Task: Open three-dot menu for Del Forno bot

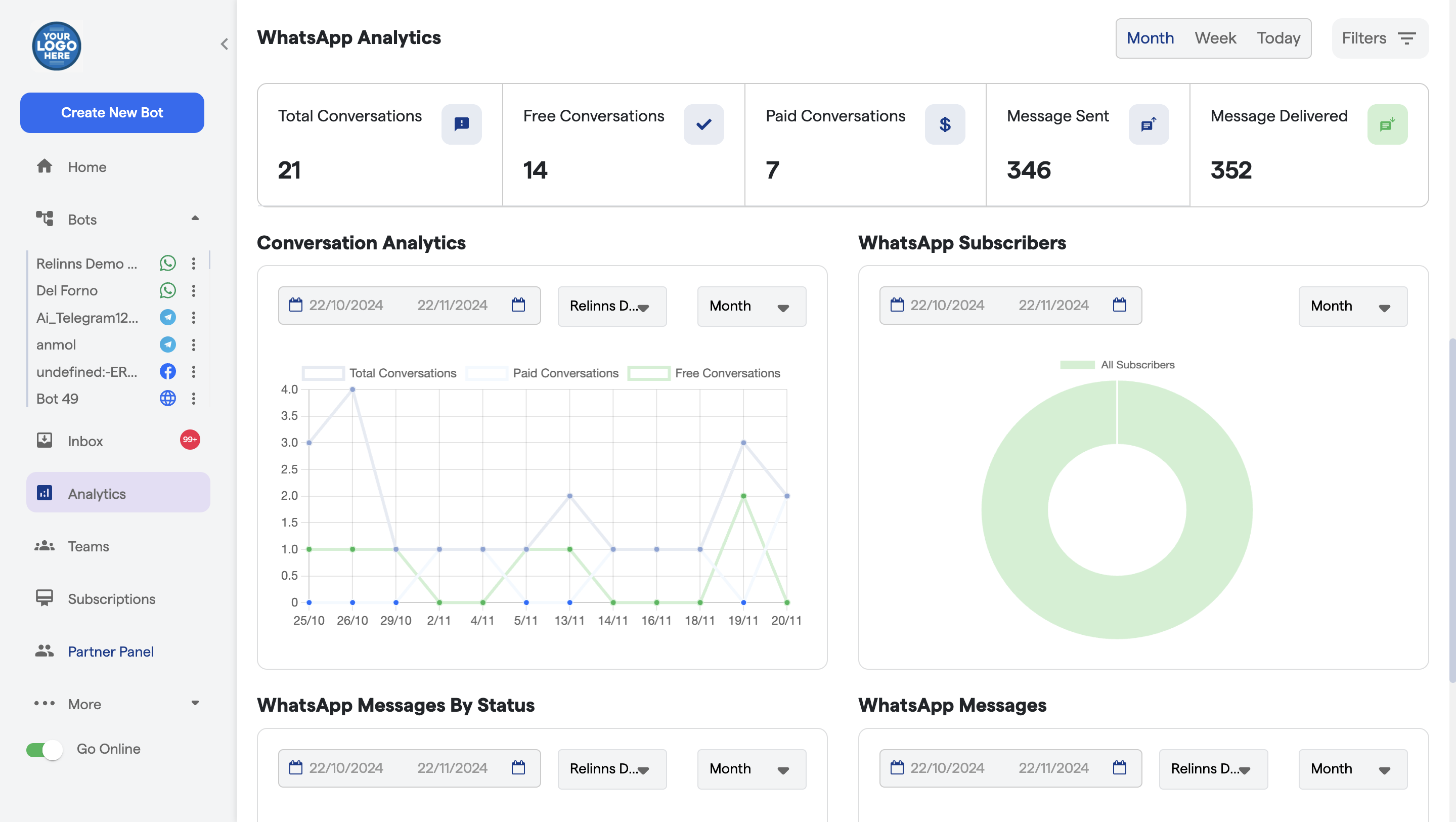Action: click(194, 290)
